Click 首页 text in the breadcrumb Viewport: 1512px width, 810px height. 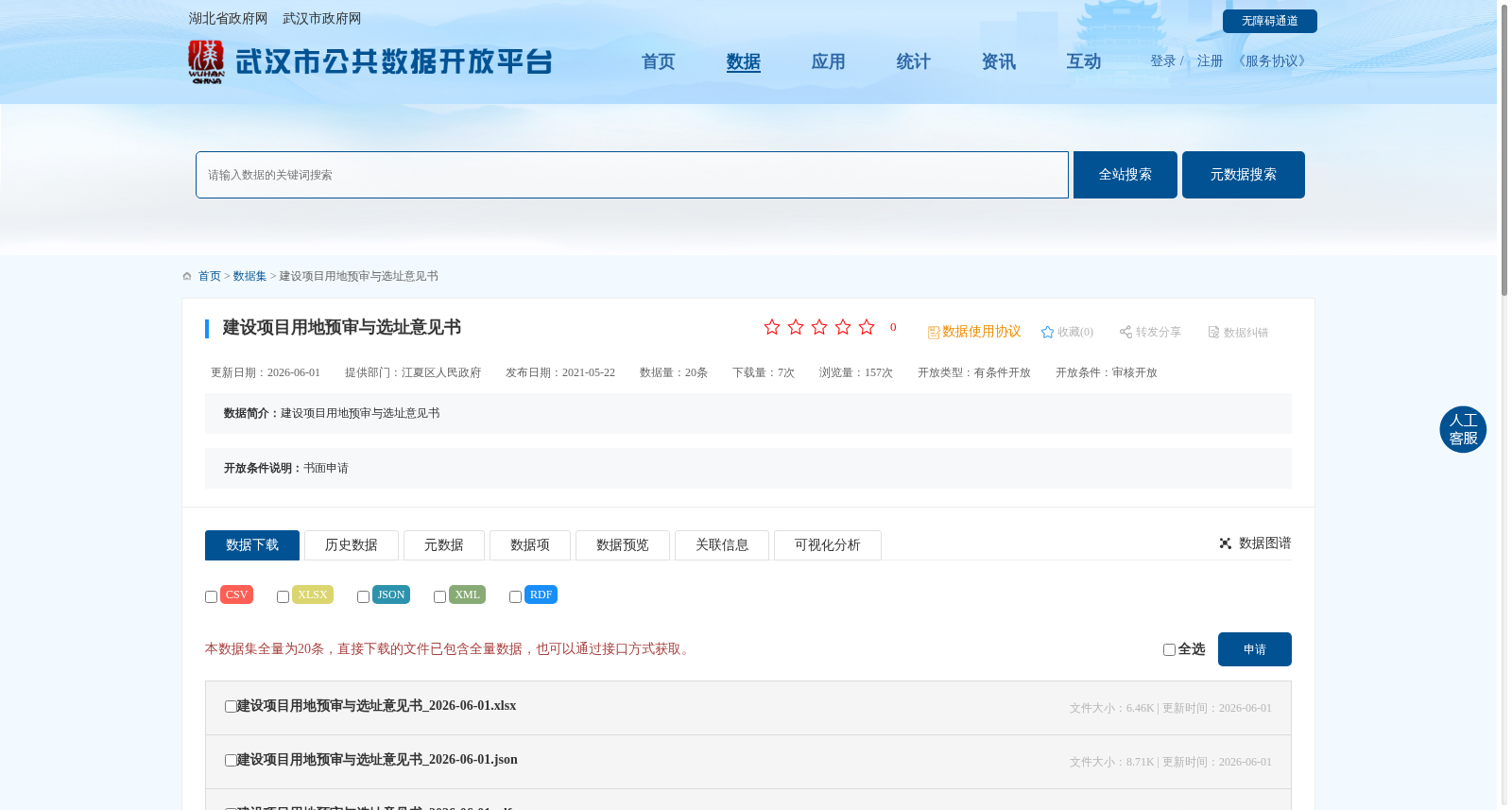tap(210, 276)
